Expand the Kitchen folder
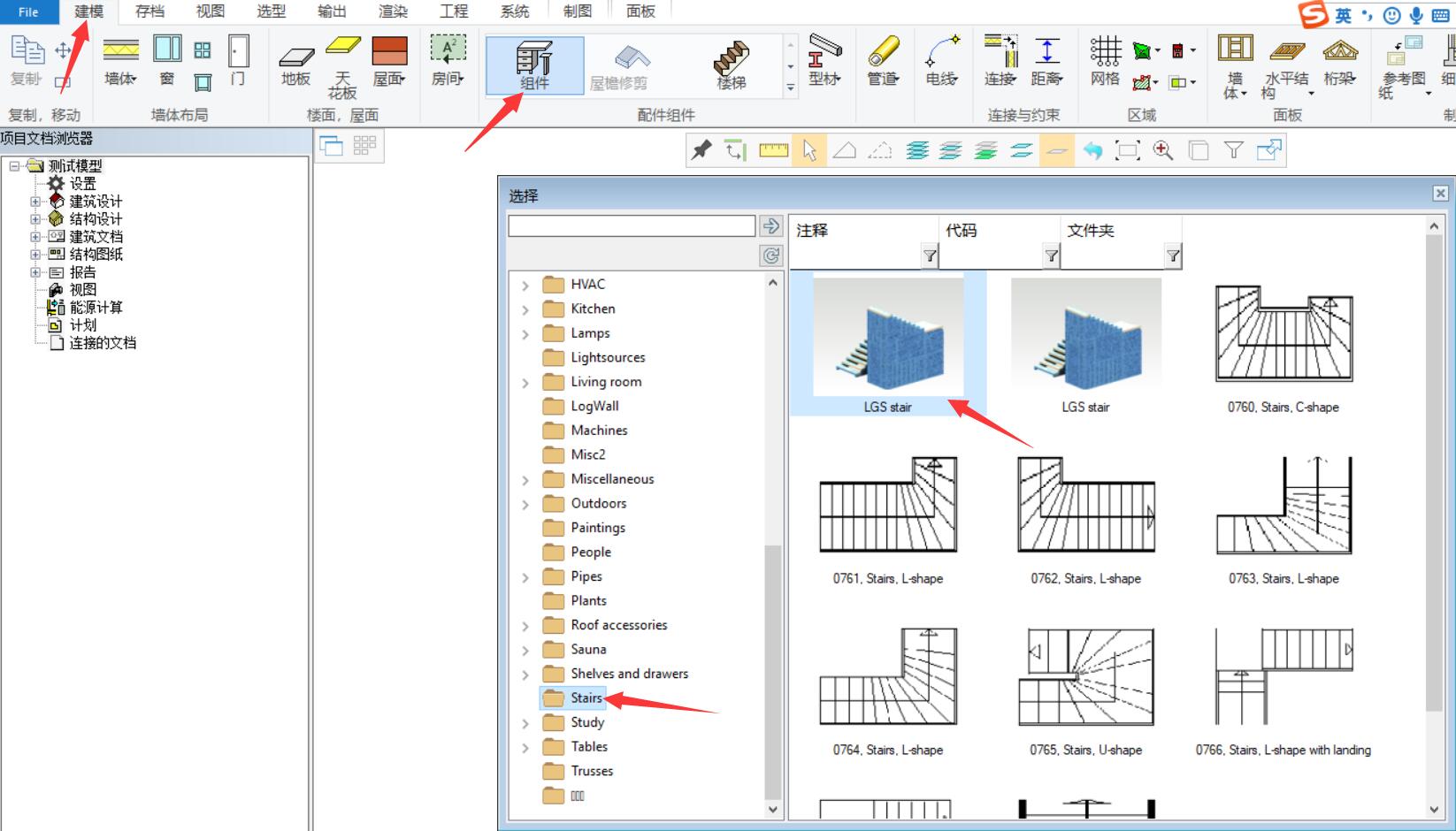The width and height of the screenshot is (1456, 831). point(525,309)
